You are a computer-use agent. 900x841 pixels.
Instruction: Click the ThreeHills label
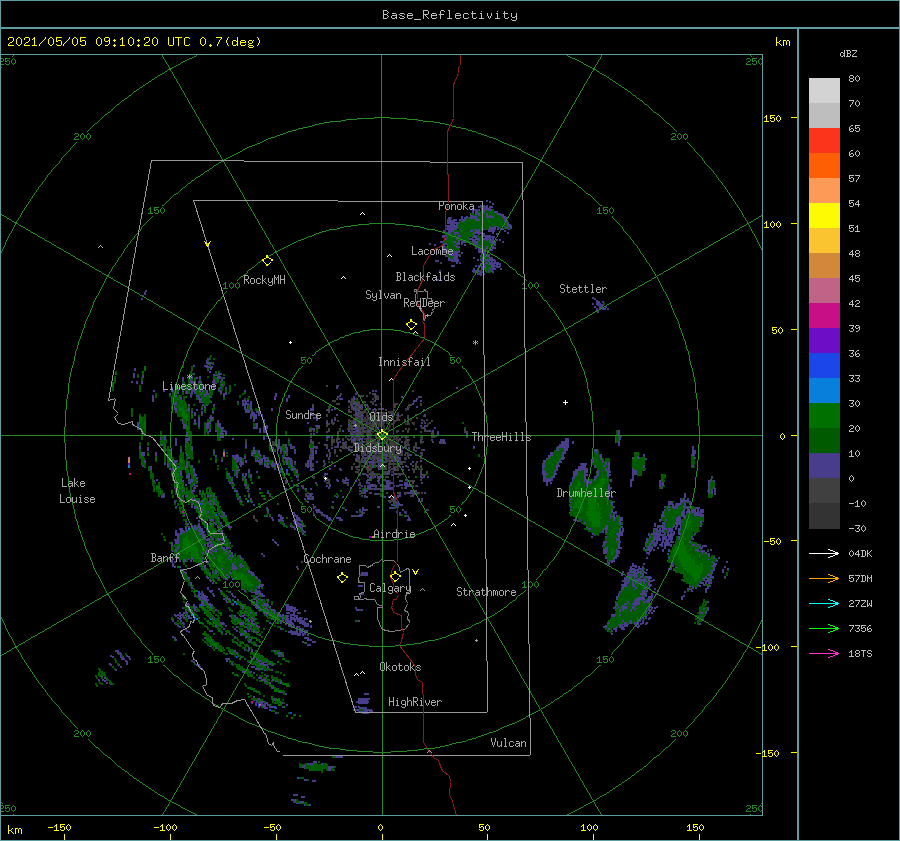pyautogui.click(x=502, y=437)
